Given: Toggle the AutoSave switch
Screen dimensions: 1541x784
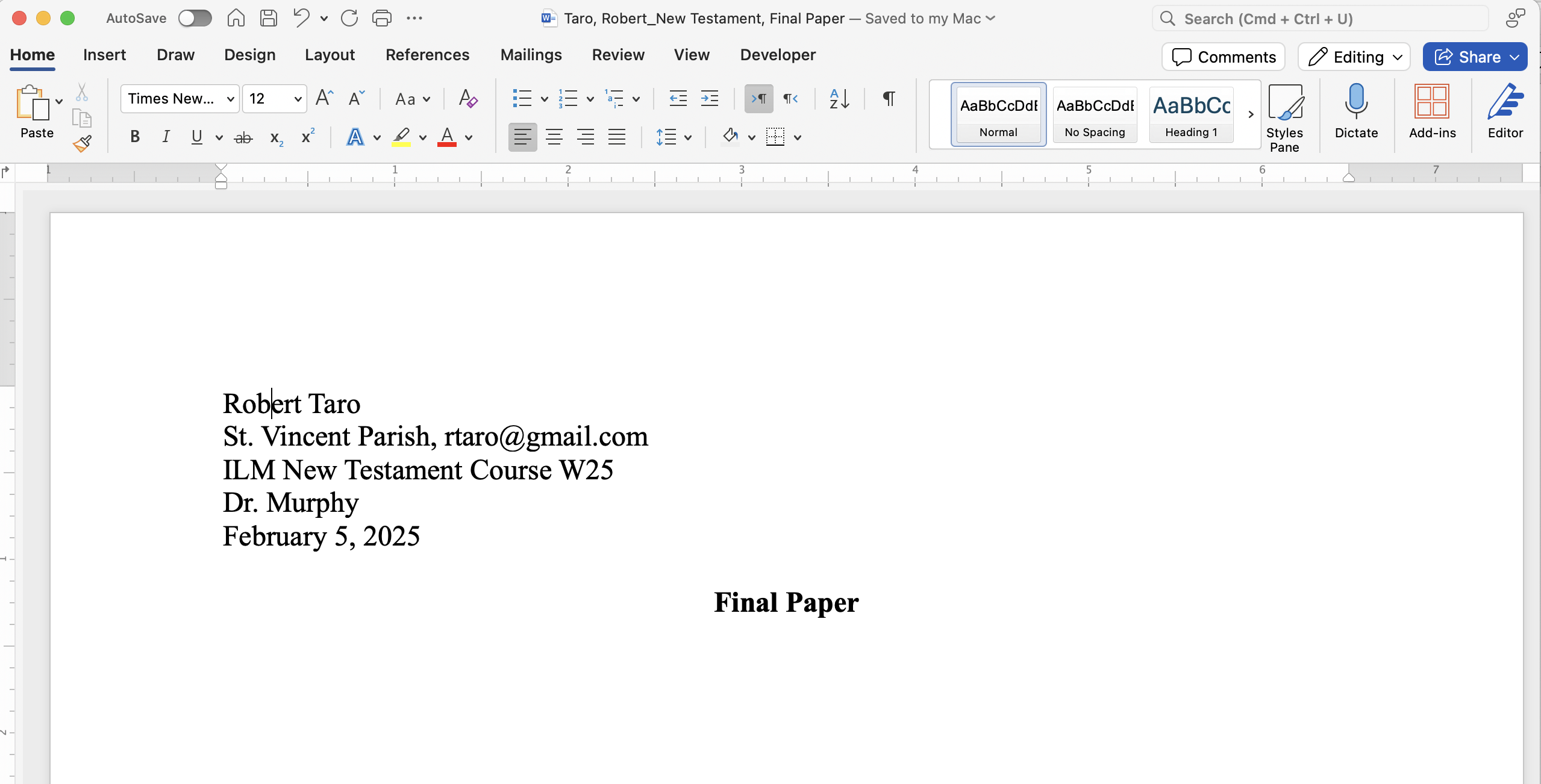Looking at the screenshot, I should [x=195, y=18].
